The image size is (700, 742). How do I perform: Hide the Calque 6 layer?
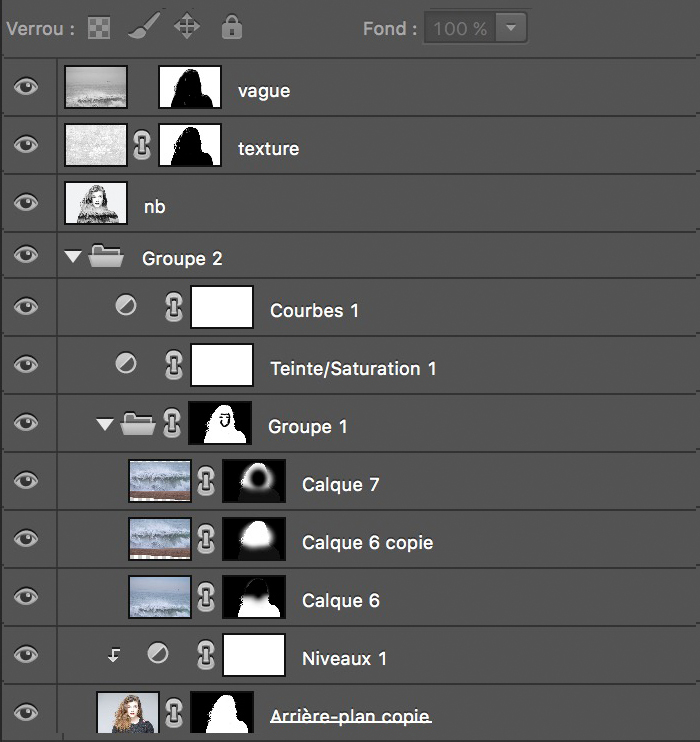[x=26, y=596]
